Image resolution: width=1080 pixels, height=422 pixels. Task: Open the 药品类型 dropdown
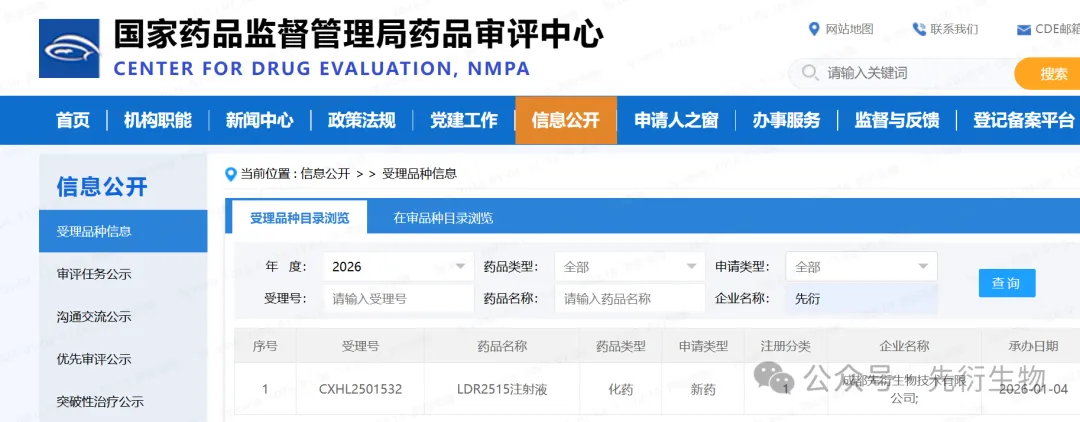click(691, 267)
